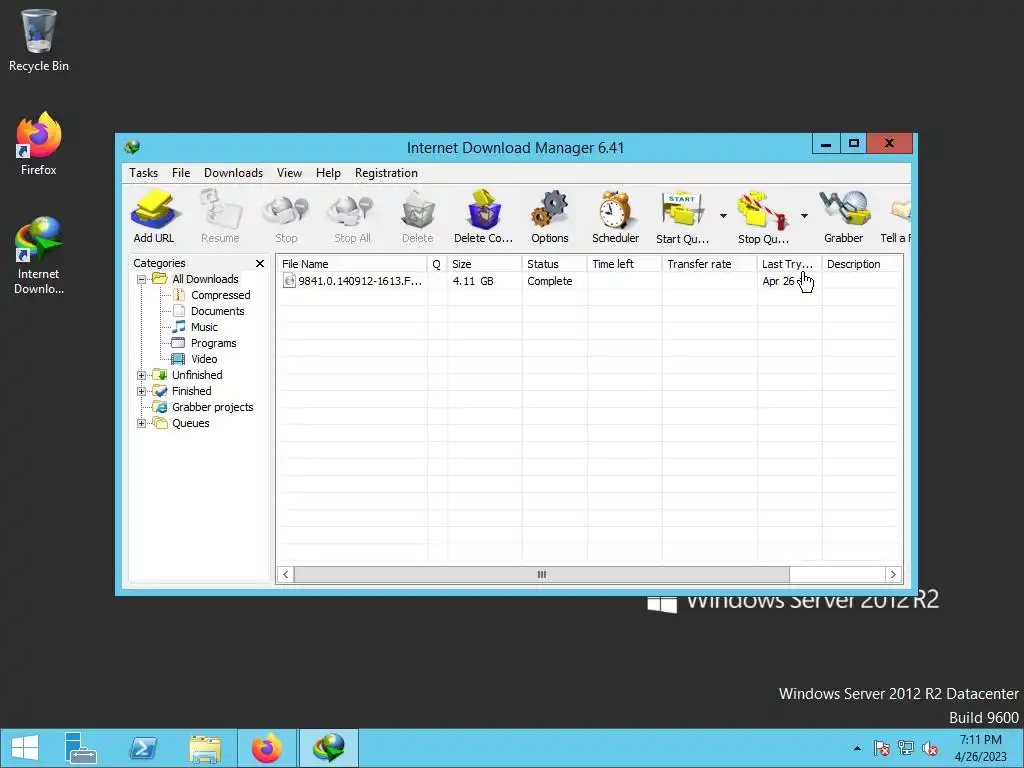Click the Complete status cell
Screen dimensions: 1024x768
(549, 281)
